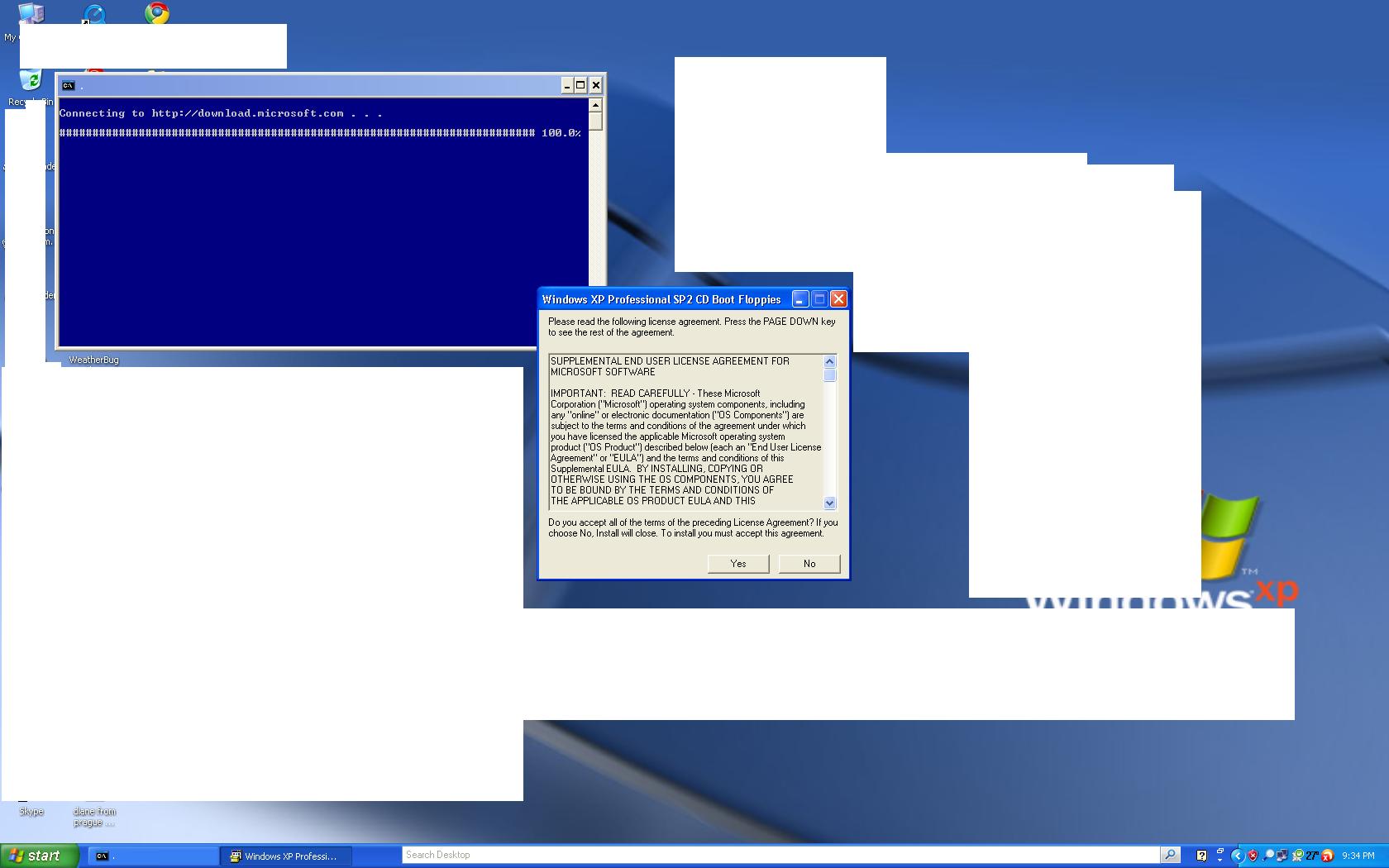Image resolution: width=1389 pixels, height=868 pixels.
Task: Click the 100.0% download progress bar text
Action: 320,132
